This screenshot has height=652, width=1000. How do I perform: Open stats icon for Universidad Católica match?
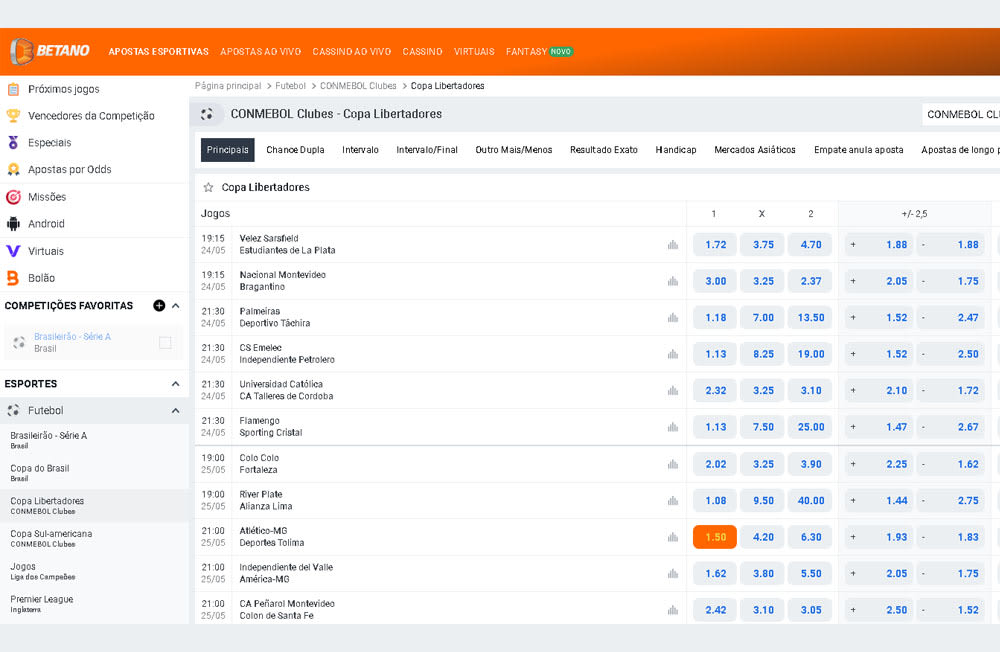tap(673, 390)
